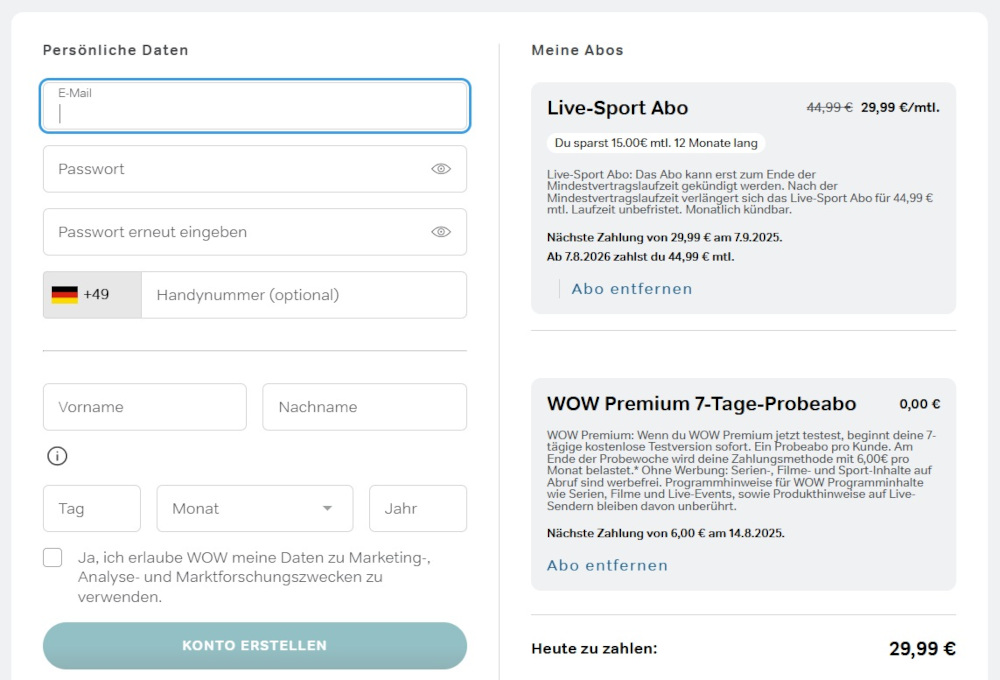Click the 'Meine Abos' heading
Screen dimensions: 1000x680
577,50
